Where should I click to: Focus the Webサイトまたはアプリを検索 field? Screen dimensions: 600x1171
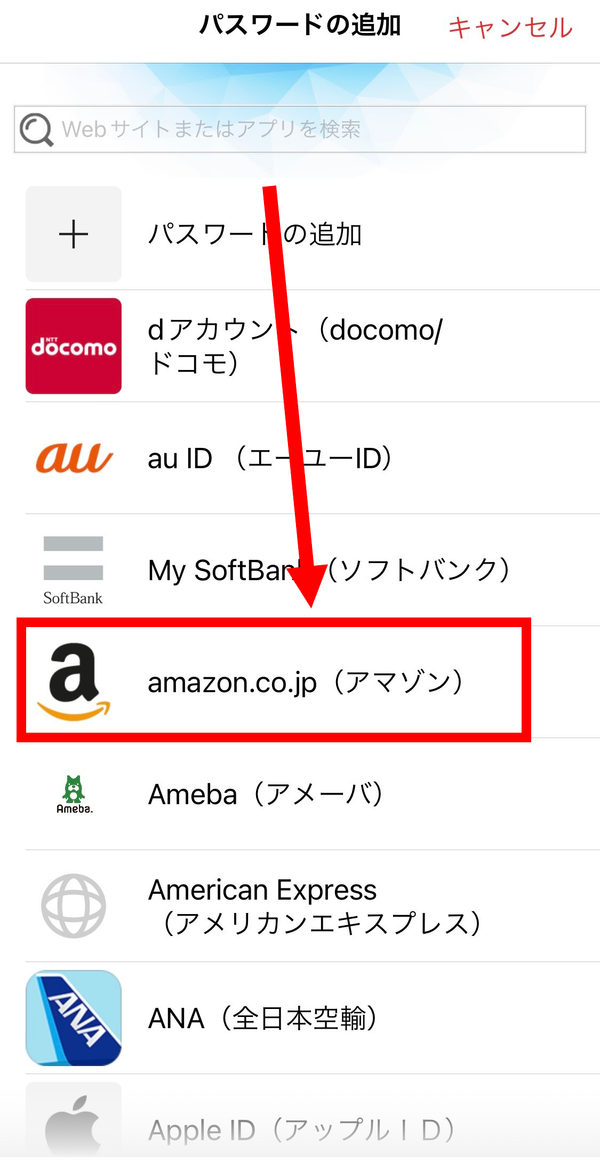pyautogui.click(x=300, y=129)
